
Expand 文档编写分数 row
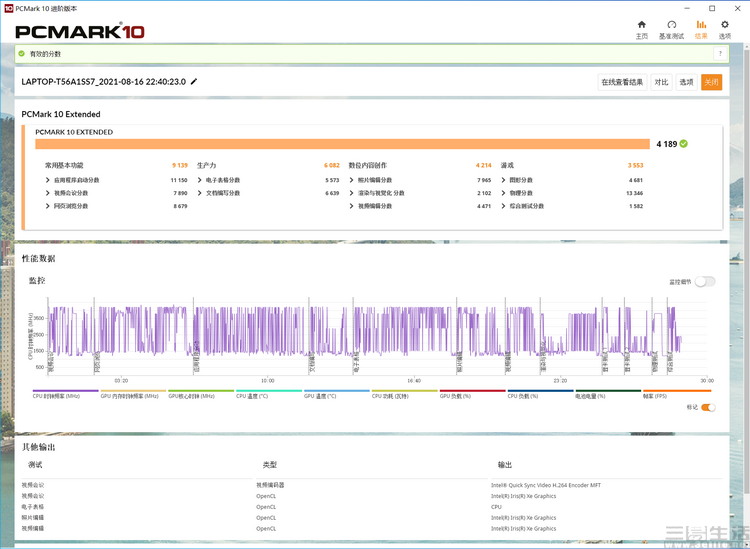pyautogui.click(x=200, y=193)
